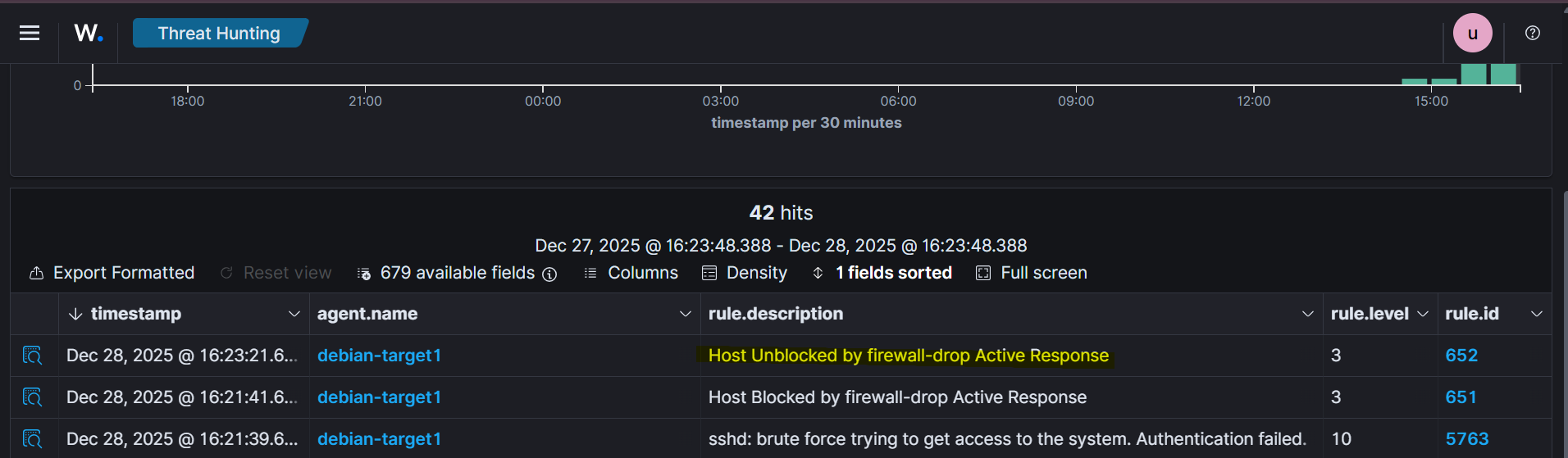Click the tallest green histogram bar
Screen dimensions: 1568x458
[x=1474, y=74]
